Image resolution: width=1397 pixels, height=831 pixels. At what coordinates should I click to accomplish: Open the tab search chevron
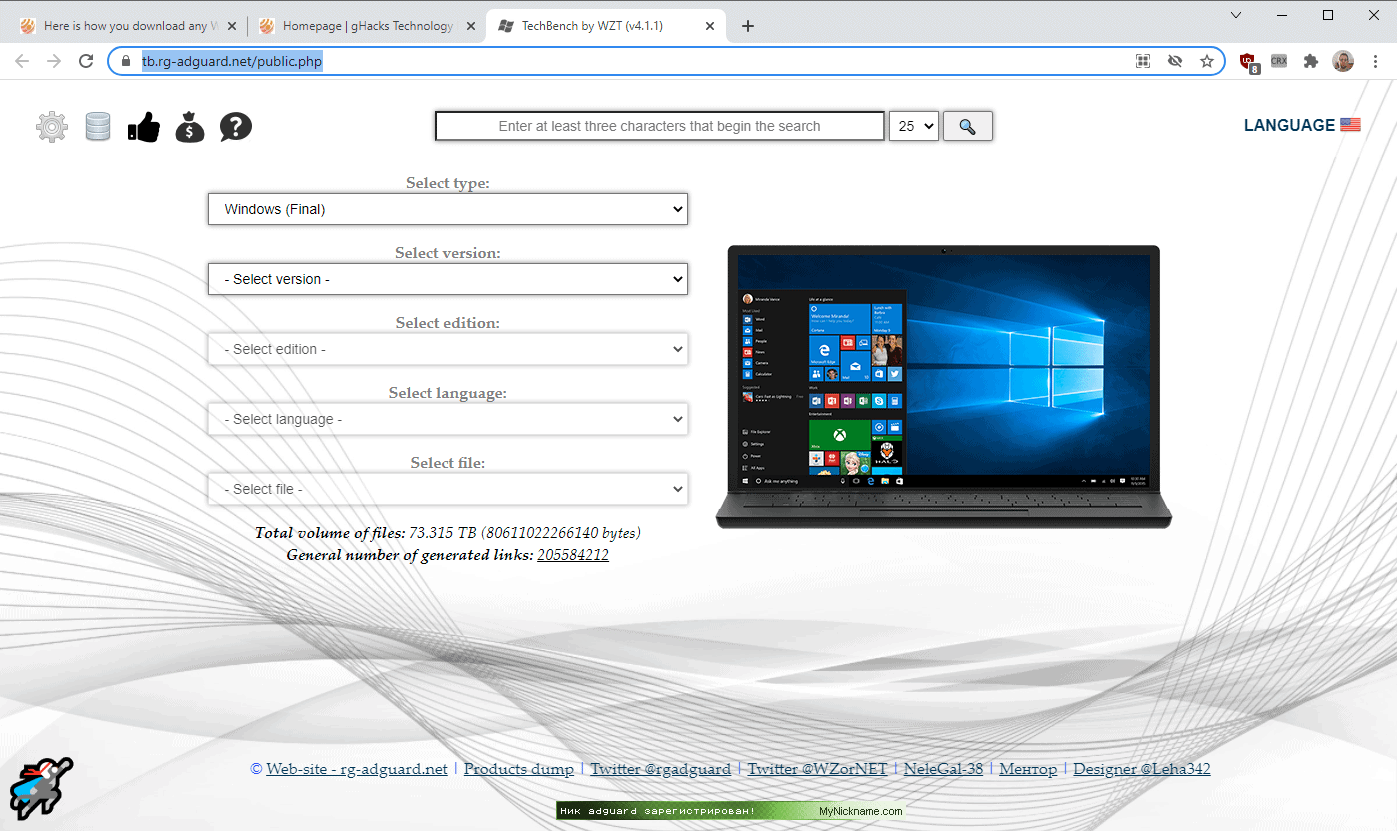[1236, 15]
